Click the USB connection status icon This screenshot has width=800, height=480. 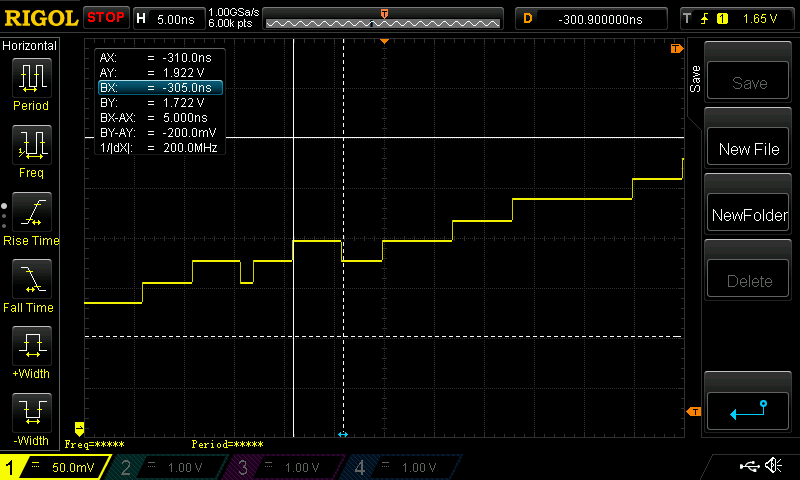[x=749, y=466]
